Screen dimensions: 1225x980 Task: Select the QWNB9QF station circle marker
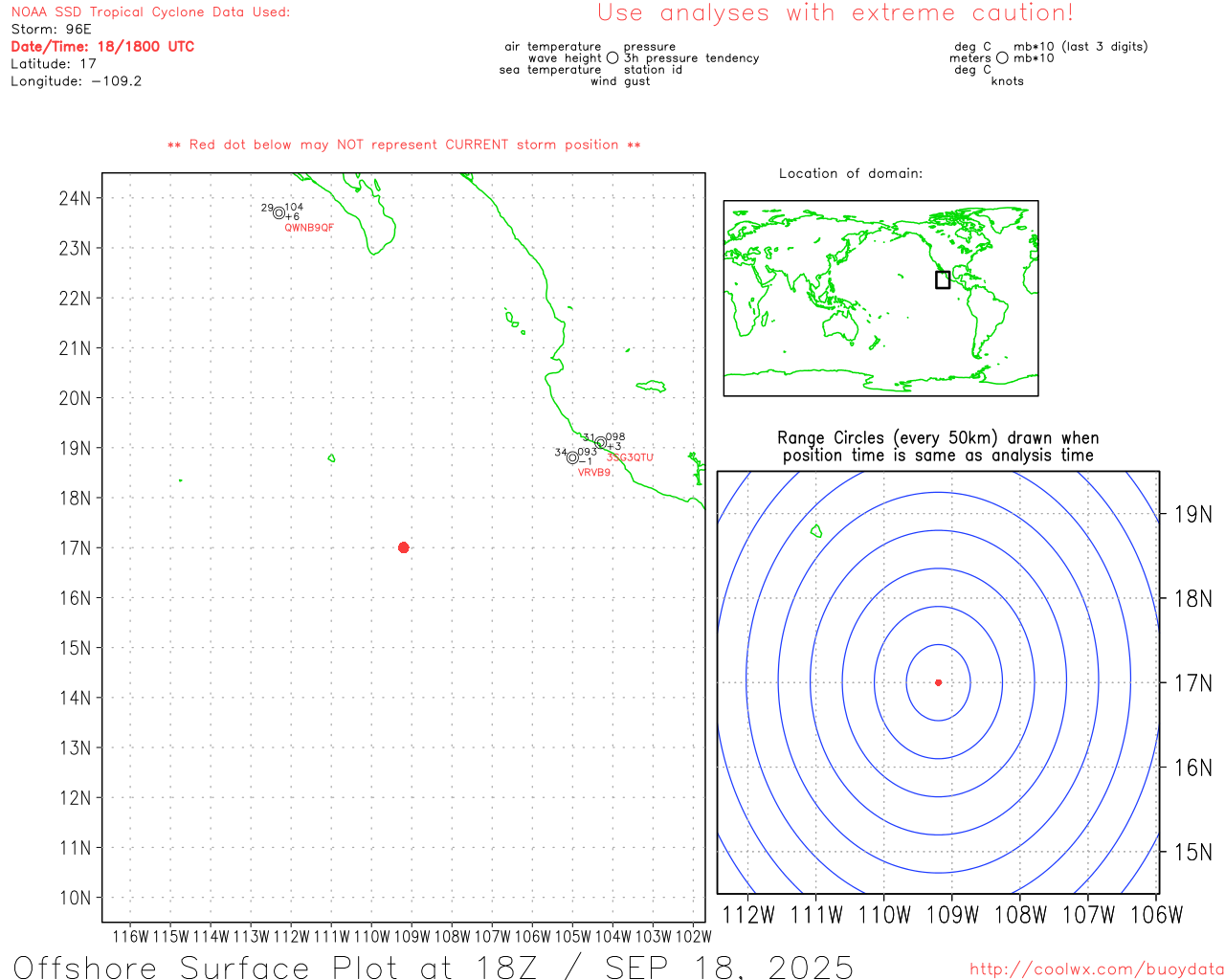click(278, 213)
